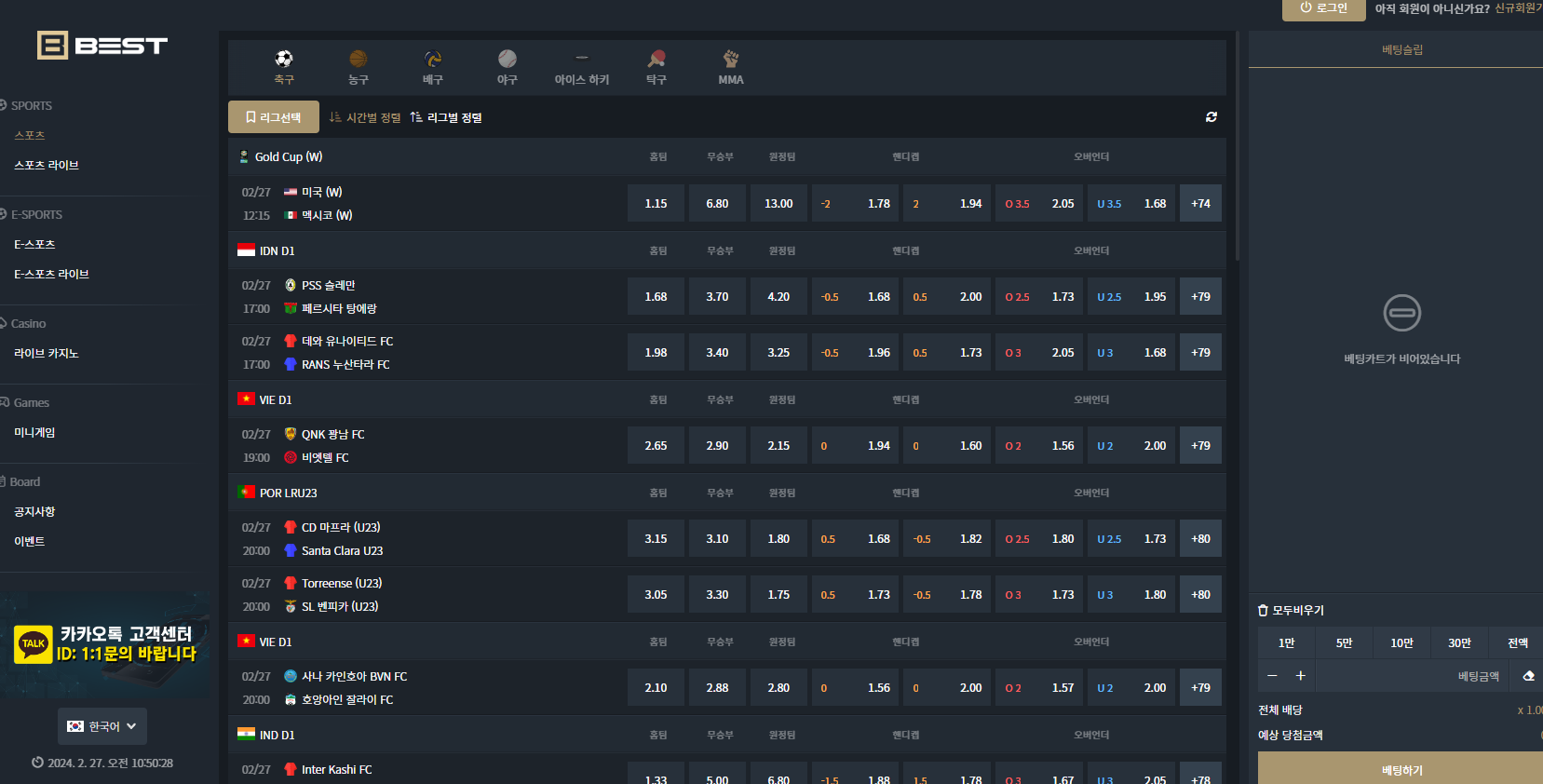
Task: Expand more bets +74 for 미국 (W) match
Action: point(1200,204)
